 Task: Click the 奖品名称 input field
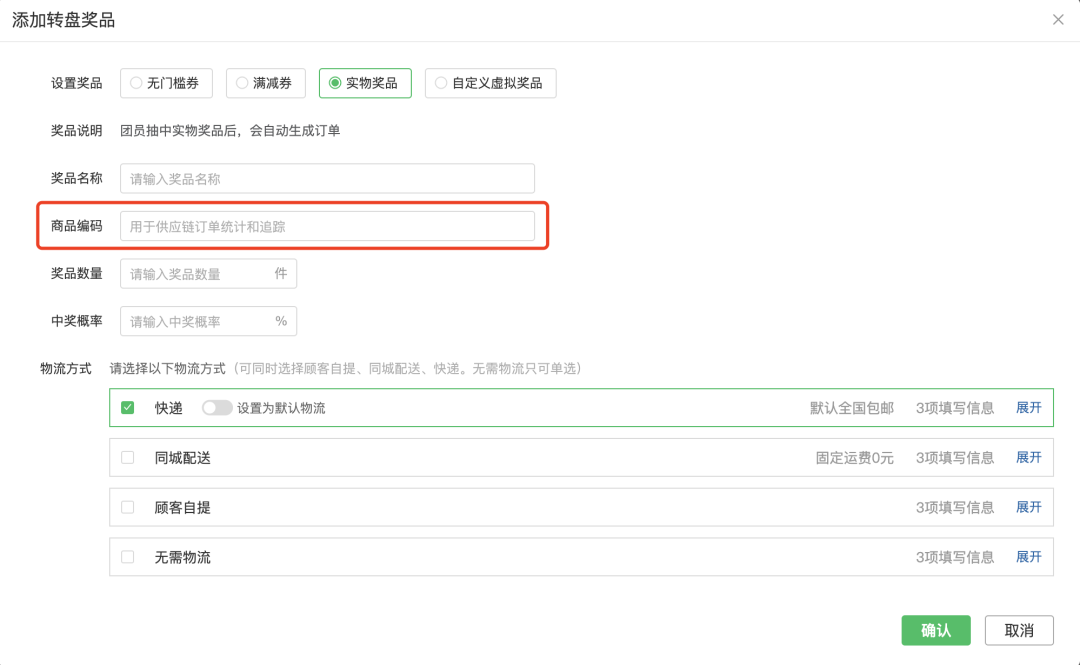(x=327, y=179)
